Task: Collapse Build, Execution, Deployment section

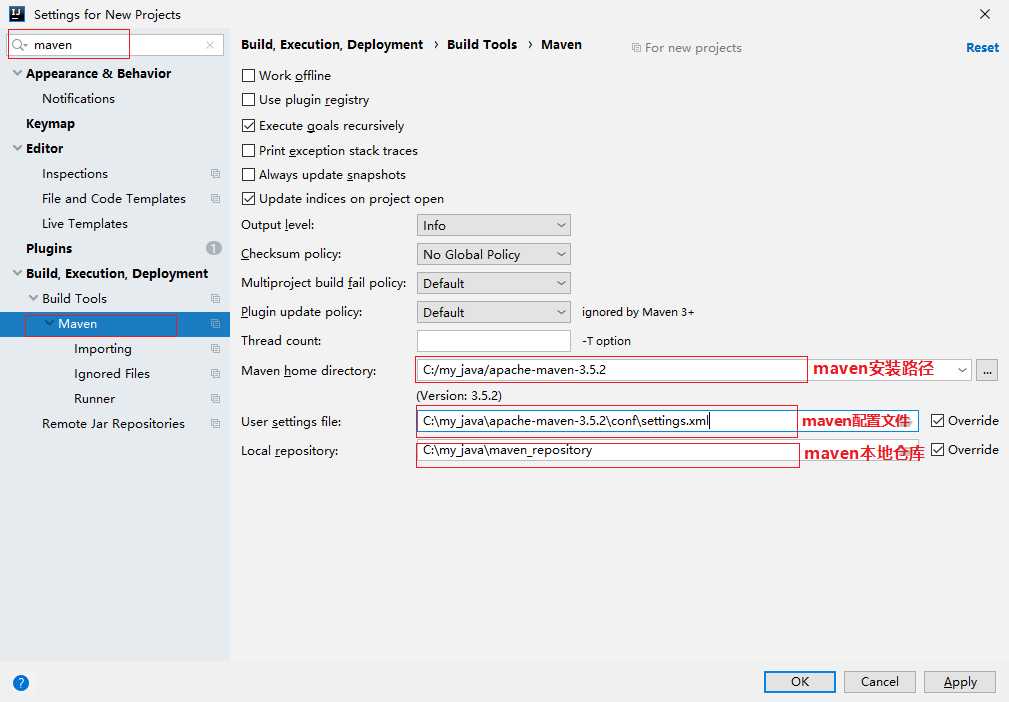Action: click(x=17, y=273)
